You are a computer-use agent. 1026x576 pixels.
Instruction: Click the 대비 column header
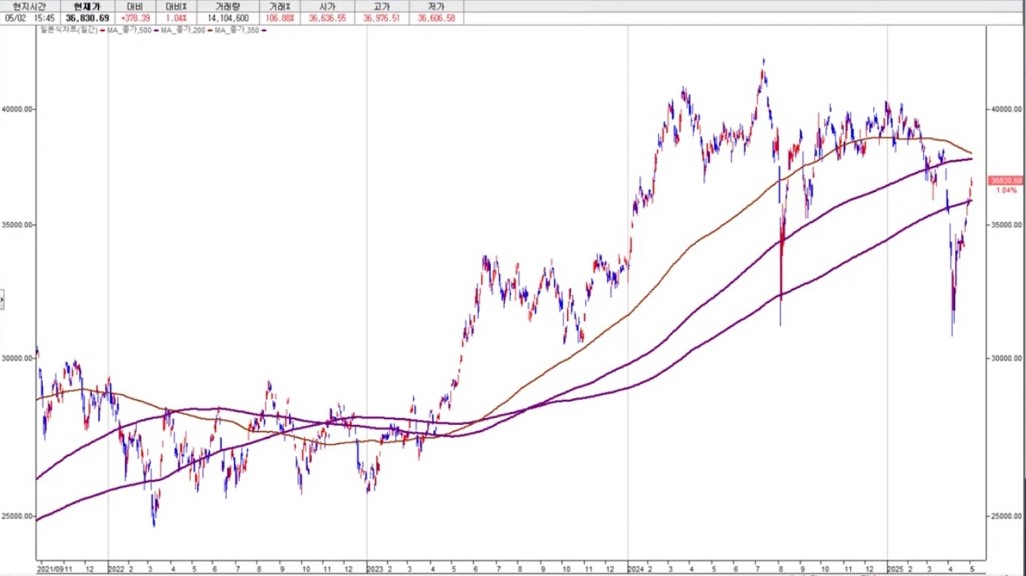tap(135, 6)
